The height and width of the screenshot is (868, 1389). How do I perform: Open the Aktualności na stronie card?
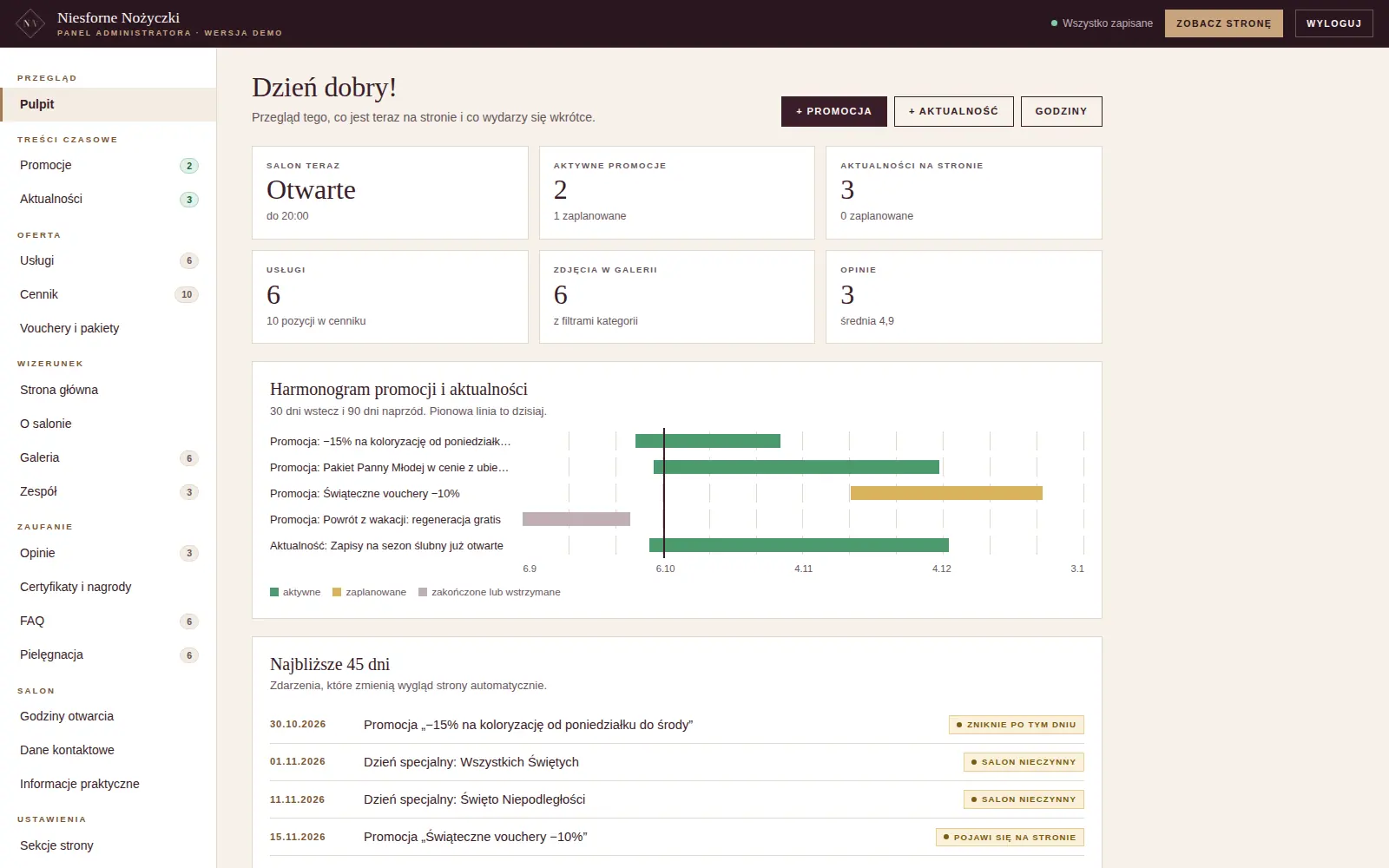[964, 193]
